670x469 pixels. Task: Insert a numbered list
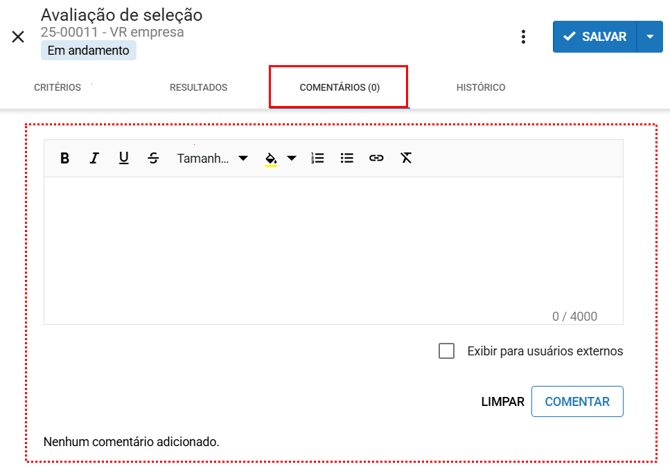pos(318,158)
